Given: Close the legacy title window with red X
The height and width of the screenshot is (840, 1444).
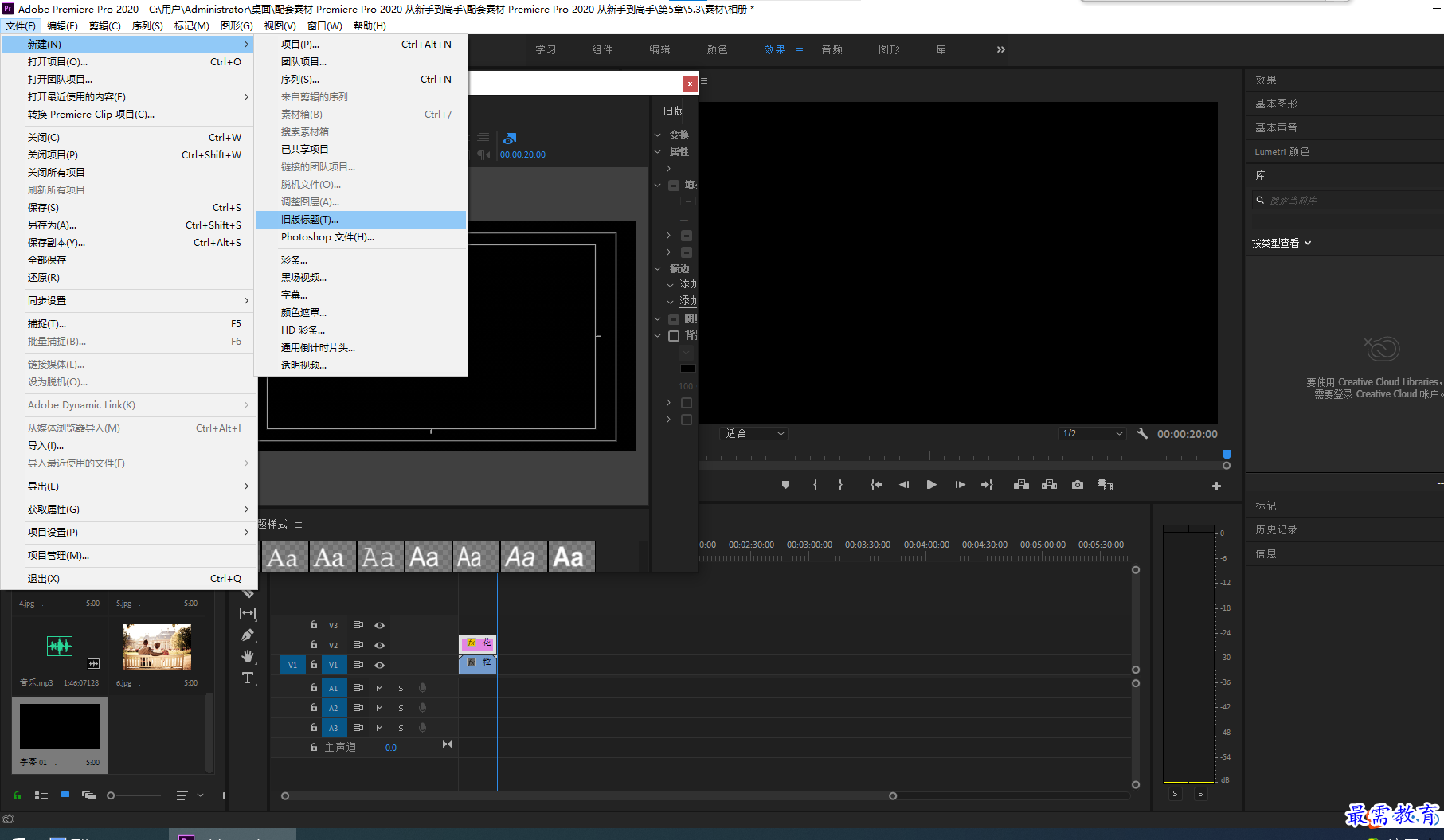Looking at the screenshot, I should click(690, 84).
